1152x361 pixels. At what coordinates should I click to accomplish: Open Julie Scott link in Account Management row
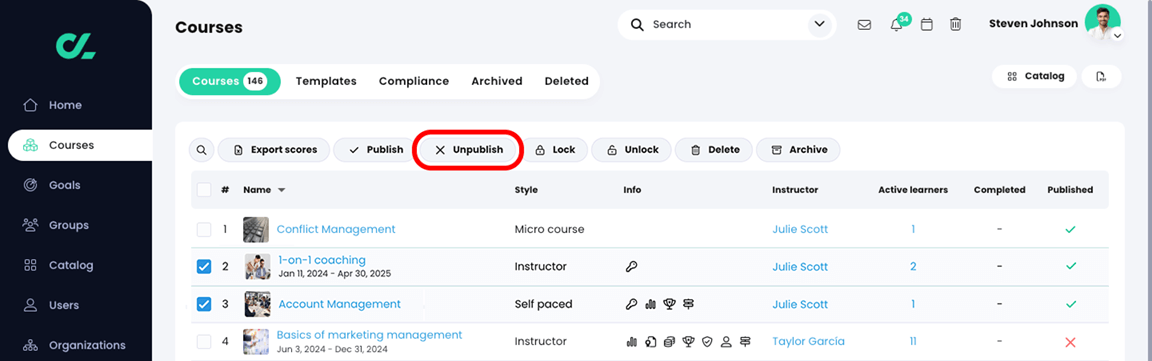click(x=799, y=304)
